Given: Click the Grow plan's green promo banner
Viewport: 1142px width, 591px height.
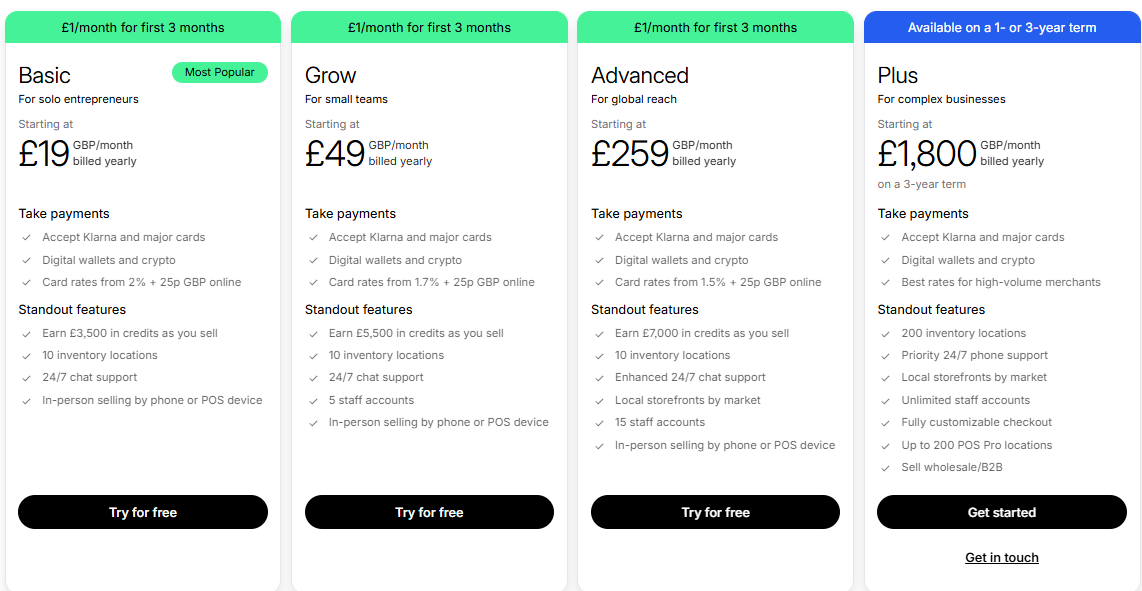Looking at the screenshot, I should 429,28.
